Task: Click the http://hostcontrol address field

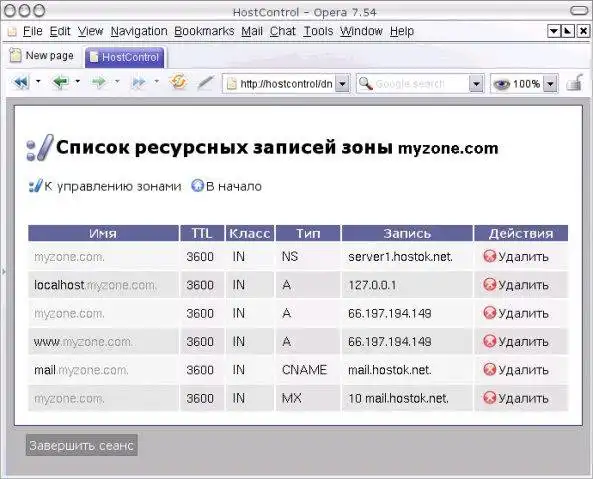Action: 286,84
